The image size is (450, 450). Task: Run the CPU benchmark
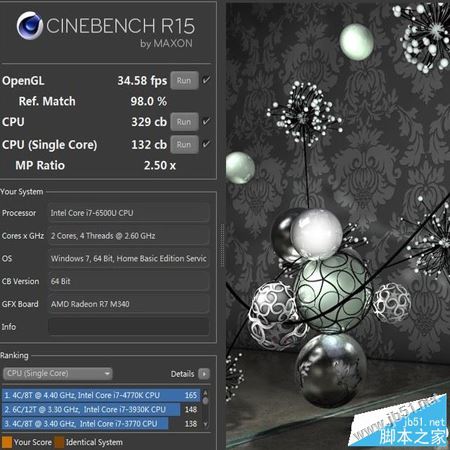click(184, 122)
